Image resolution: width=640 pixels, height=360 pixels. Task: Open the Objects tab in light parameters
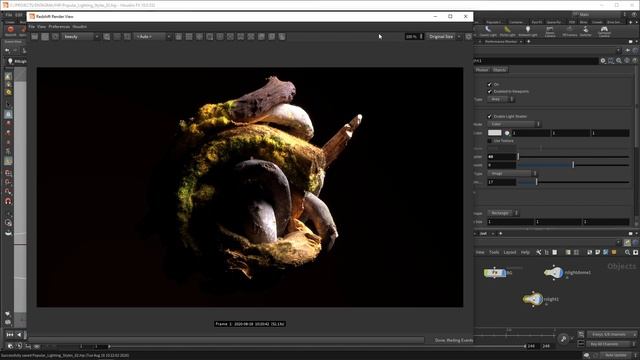pos(499,70)
